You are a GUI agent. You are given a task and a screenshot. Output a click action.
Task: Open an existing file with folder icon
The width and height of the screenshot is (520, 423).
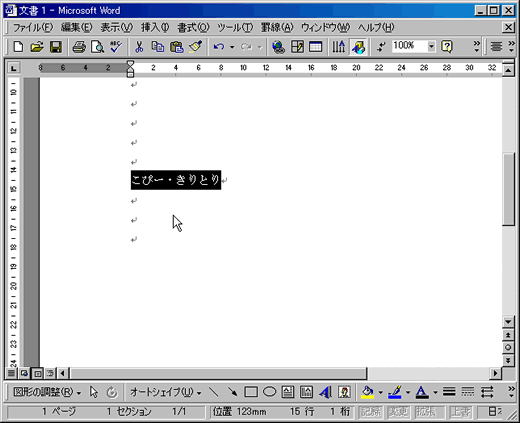[x=37, y=47]
